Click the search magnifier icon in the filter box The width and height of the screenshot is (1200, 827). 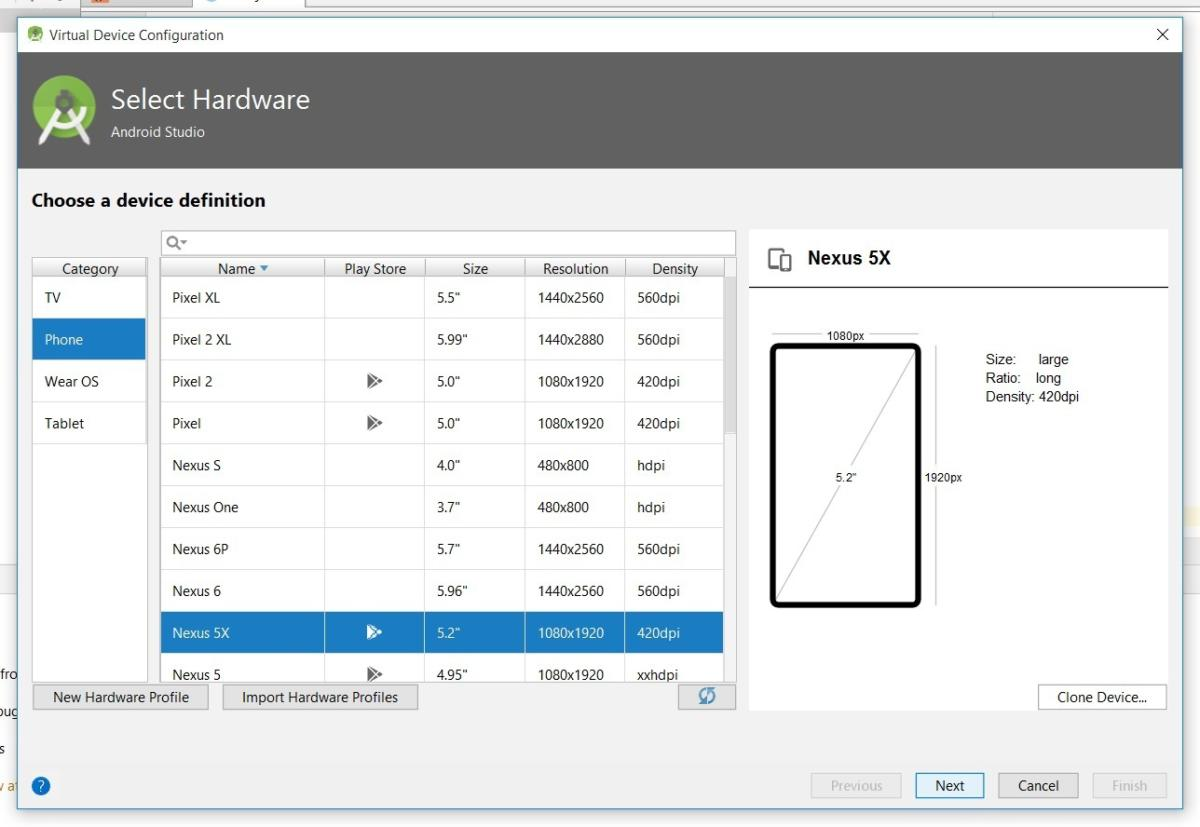(175, 243)
